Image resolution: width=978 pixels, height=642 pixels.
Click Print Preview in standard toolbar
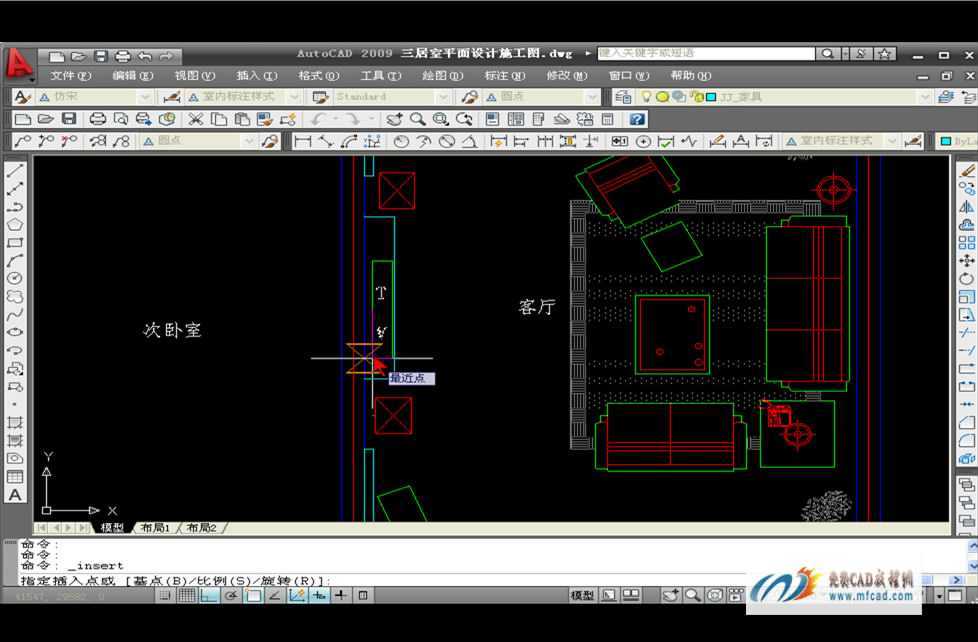(x=120, y=119)
